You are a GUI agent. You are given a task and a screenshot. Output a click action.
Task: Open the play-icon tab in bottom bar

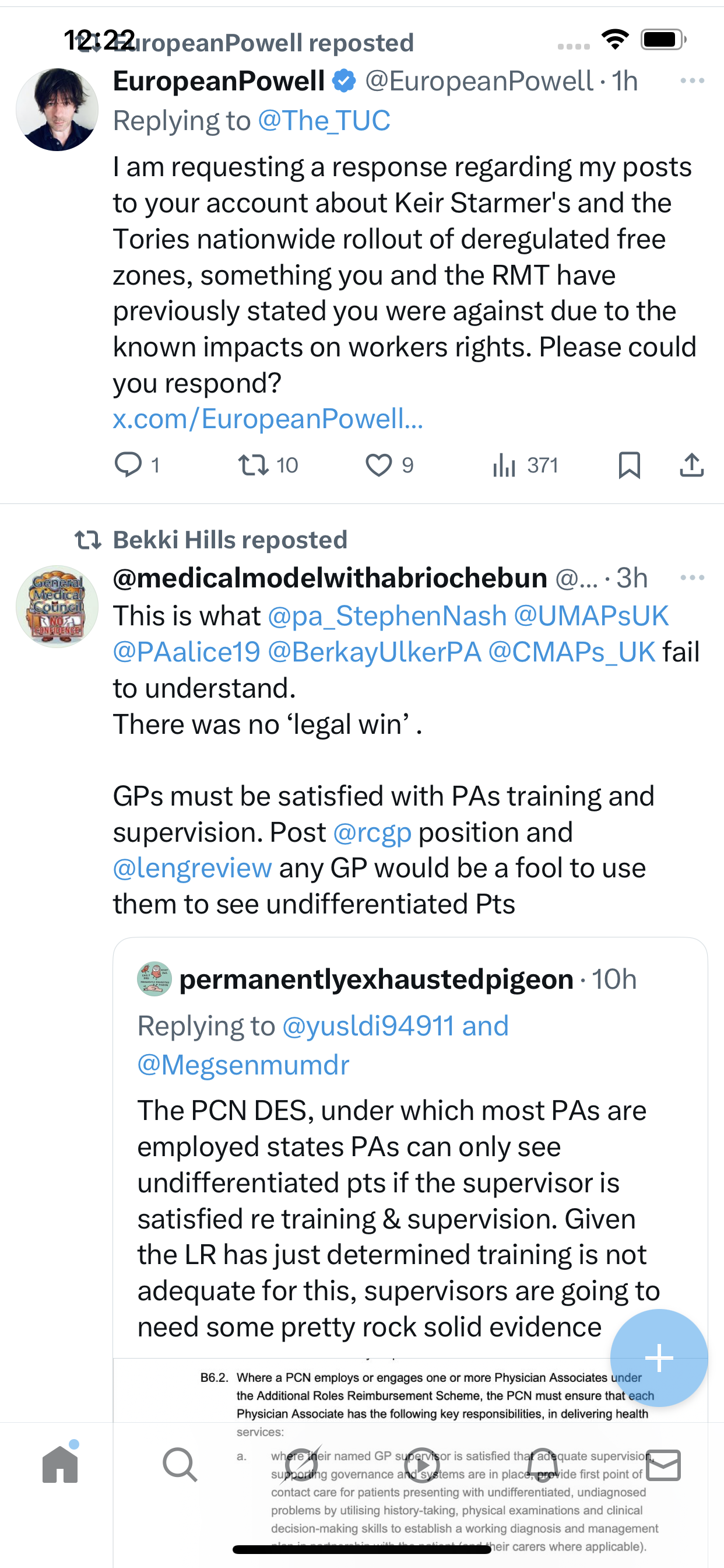tap(422, 1465)
